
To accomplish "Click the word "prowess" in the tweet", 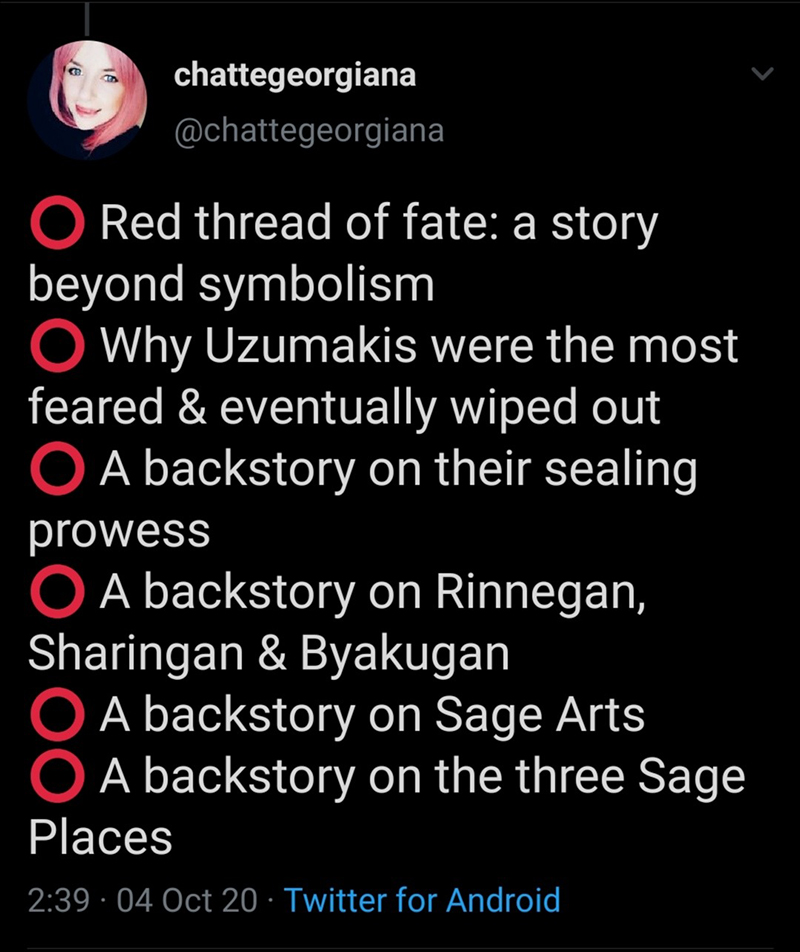I will tap(119, 532).
